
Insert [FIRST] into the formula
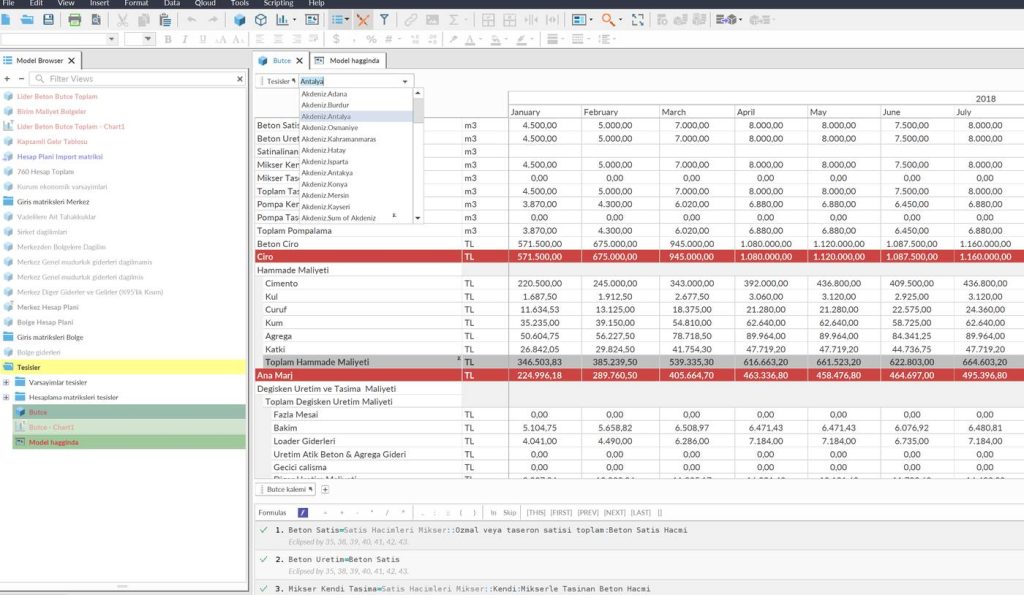[x=561, y=513]
